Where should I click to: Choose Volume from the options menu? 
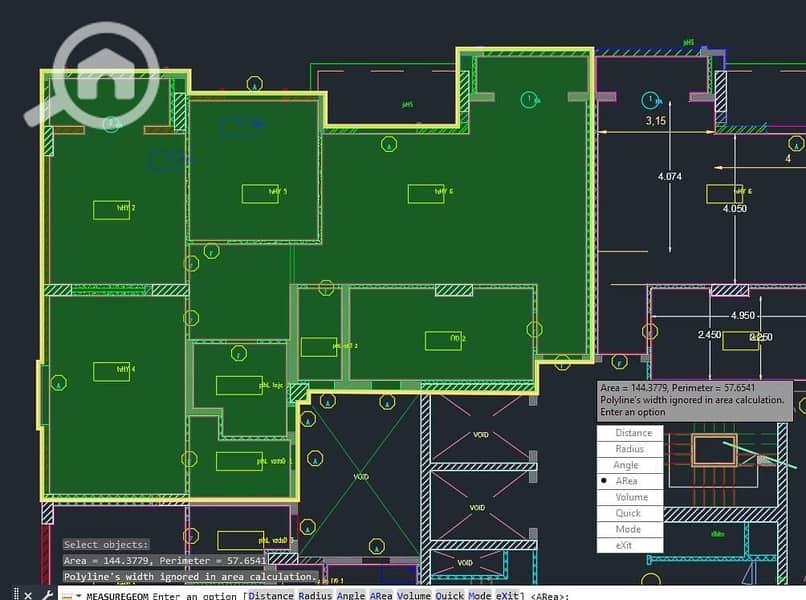click(x=630, y=497)
